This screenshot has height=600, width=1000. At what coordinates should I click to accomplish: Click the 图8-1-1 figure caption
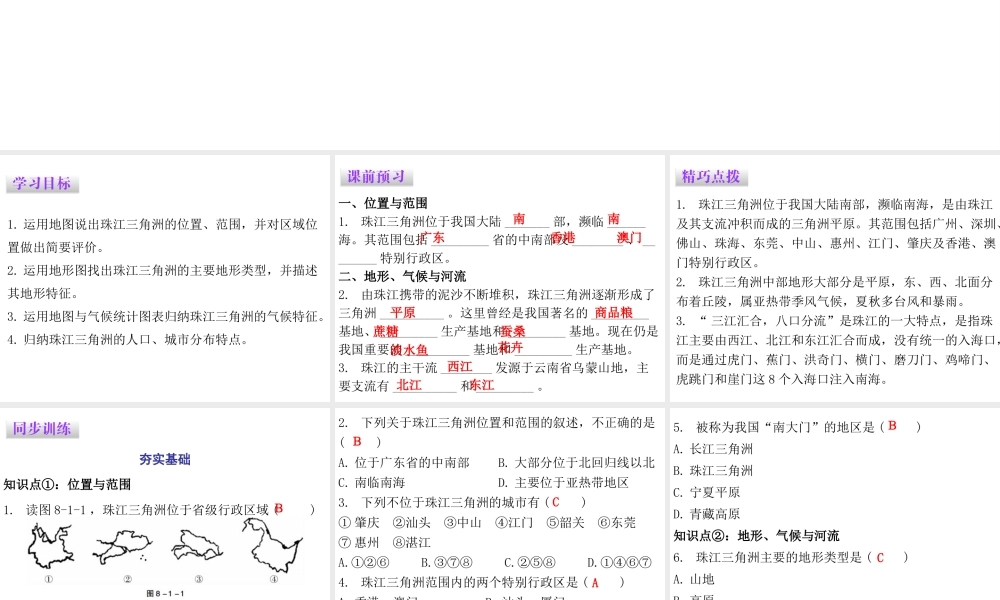point(165,594)
